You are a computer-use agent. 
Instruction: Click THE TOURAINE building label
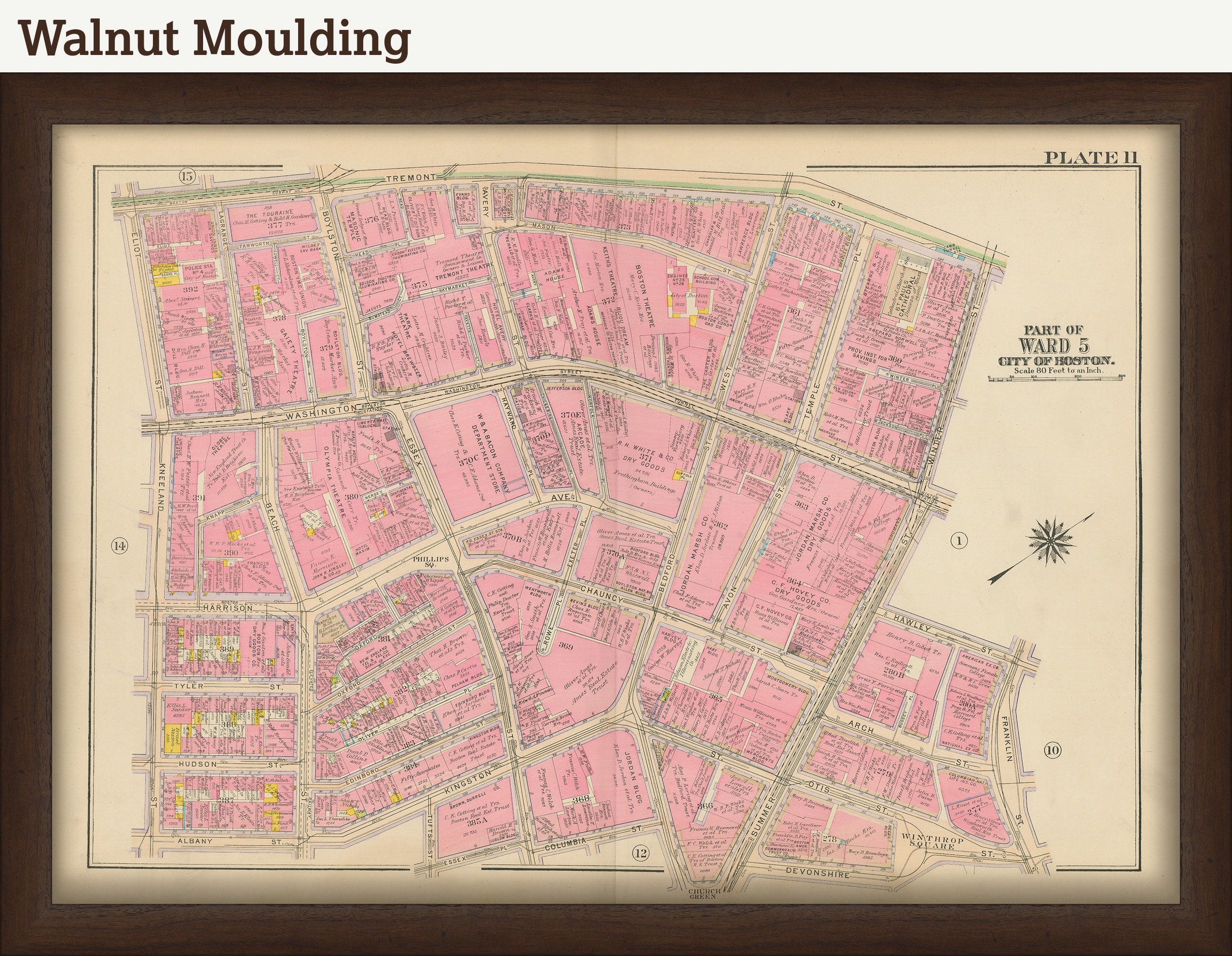[x=269, y=214]
